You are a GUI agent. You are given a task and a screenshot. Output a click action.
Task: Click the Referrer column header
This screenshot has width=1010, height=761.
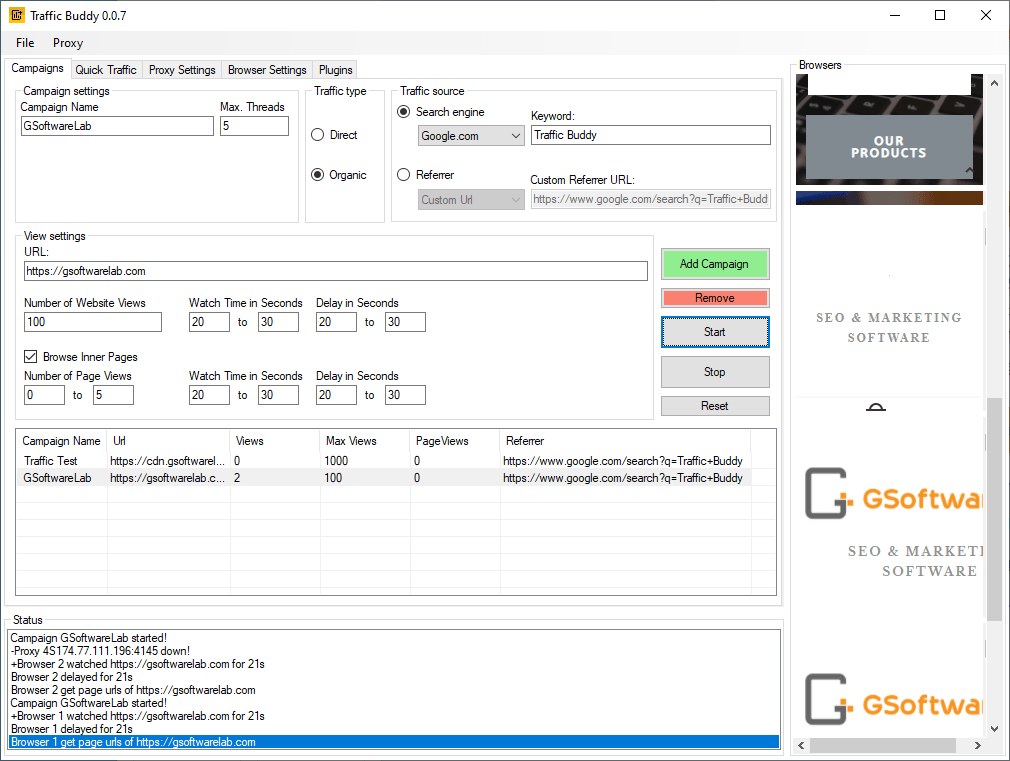(626, 441)
